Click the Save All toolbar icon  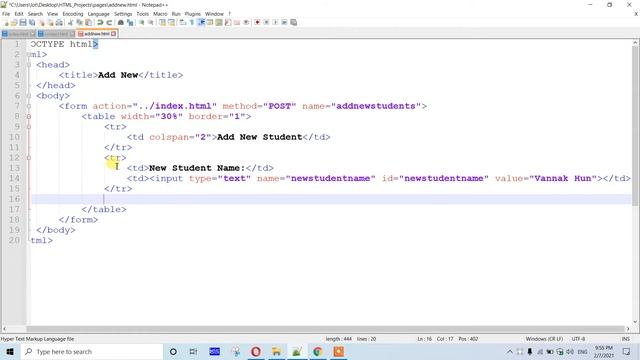[32, 22]
